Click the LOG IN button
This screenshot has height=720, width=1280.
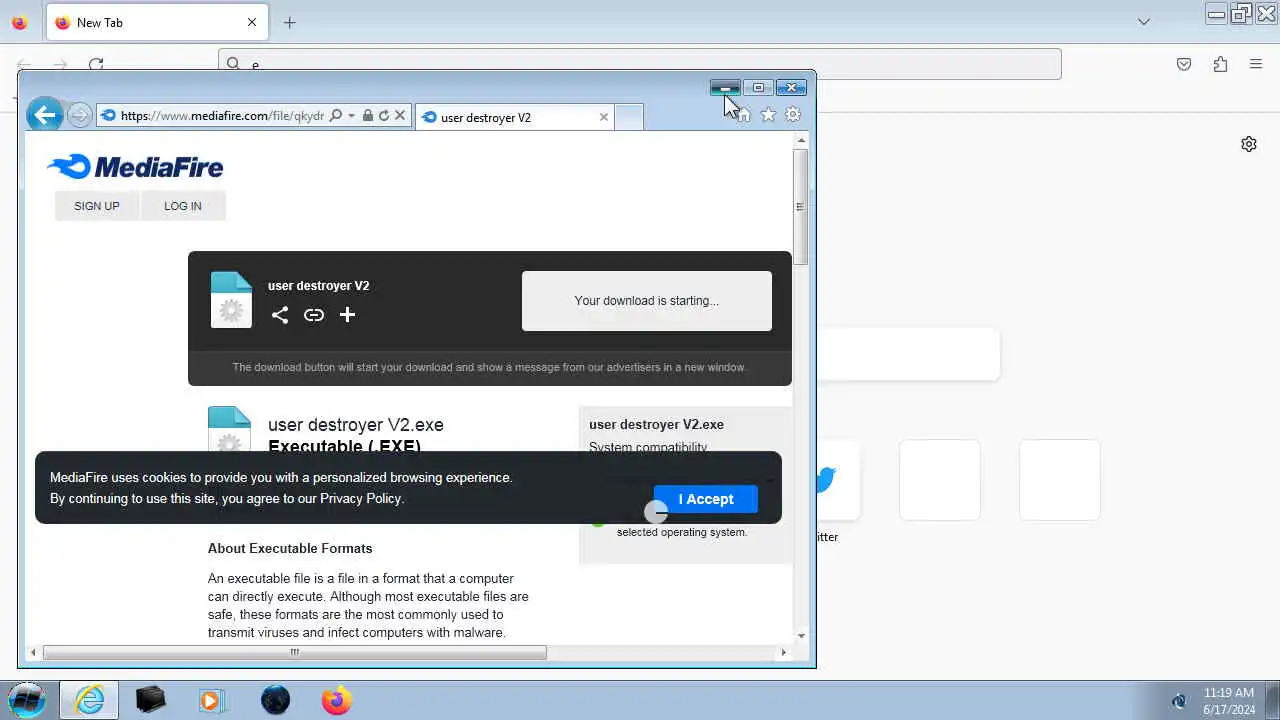(x=183, y=206)
